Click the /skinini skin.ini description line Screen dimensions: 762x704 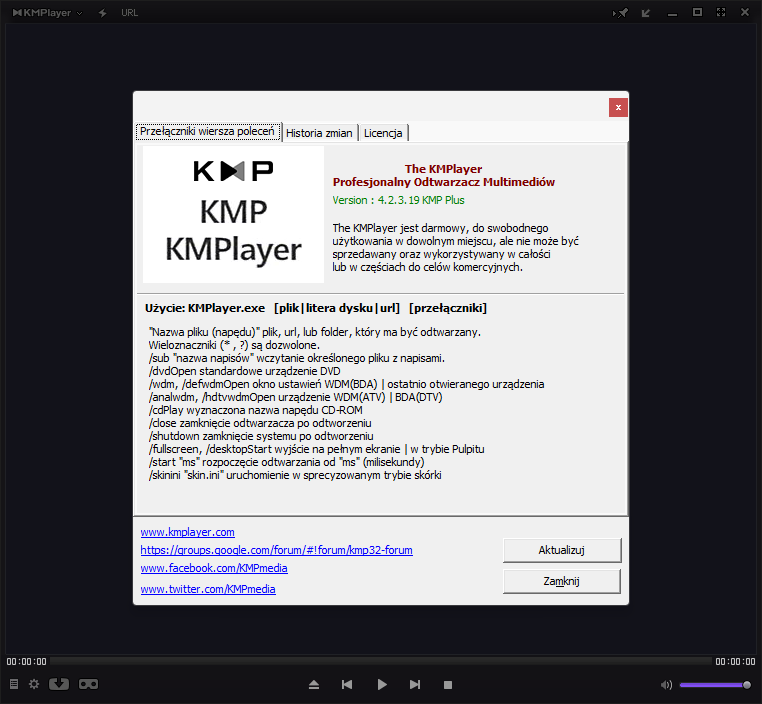pyautogui.click(x=295, y=475)
